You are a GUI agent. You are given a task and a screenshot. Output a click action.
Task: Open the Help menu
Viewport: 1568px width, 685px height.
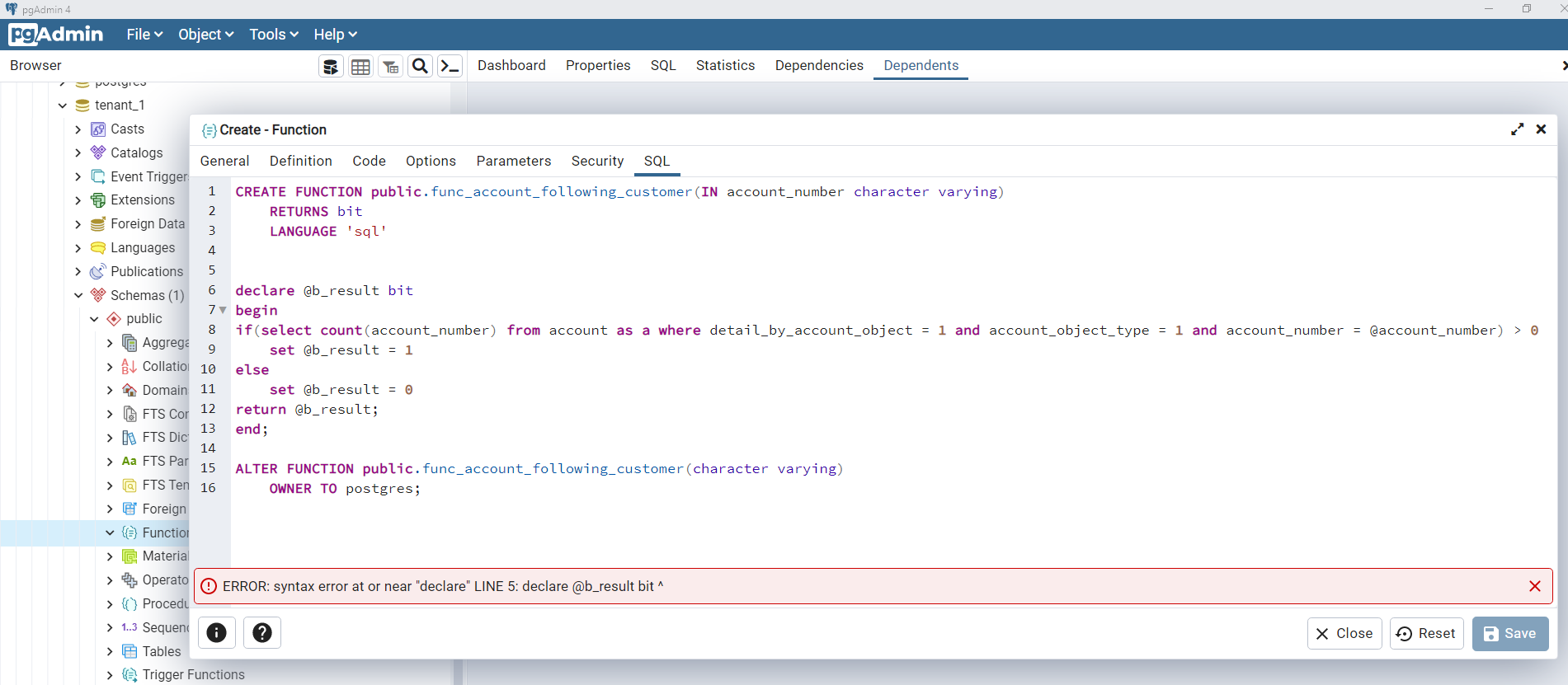[335, 35]
